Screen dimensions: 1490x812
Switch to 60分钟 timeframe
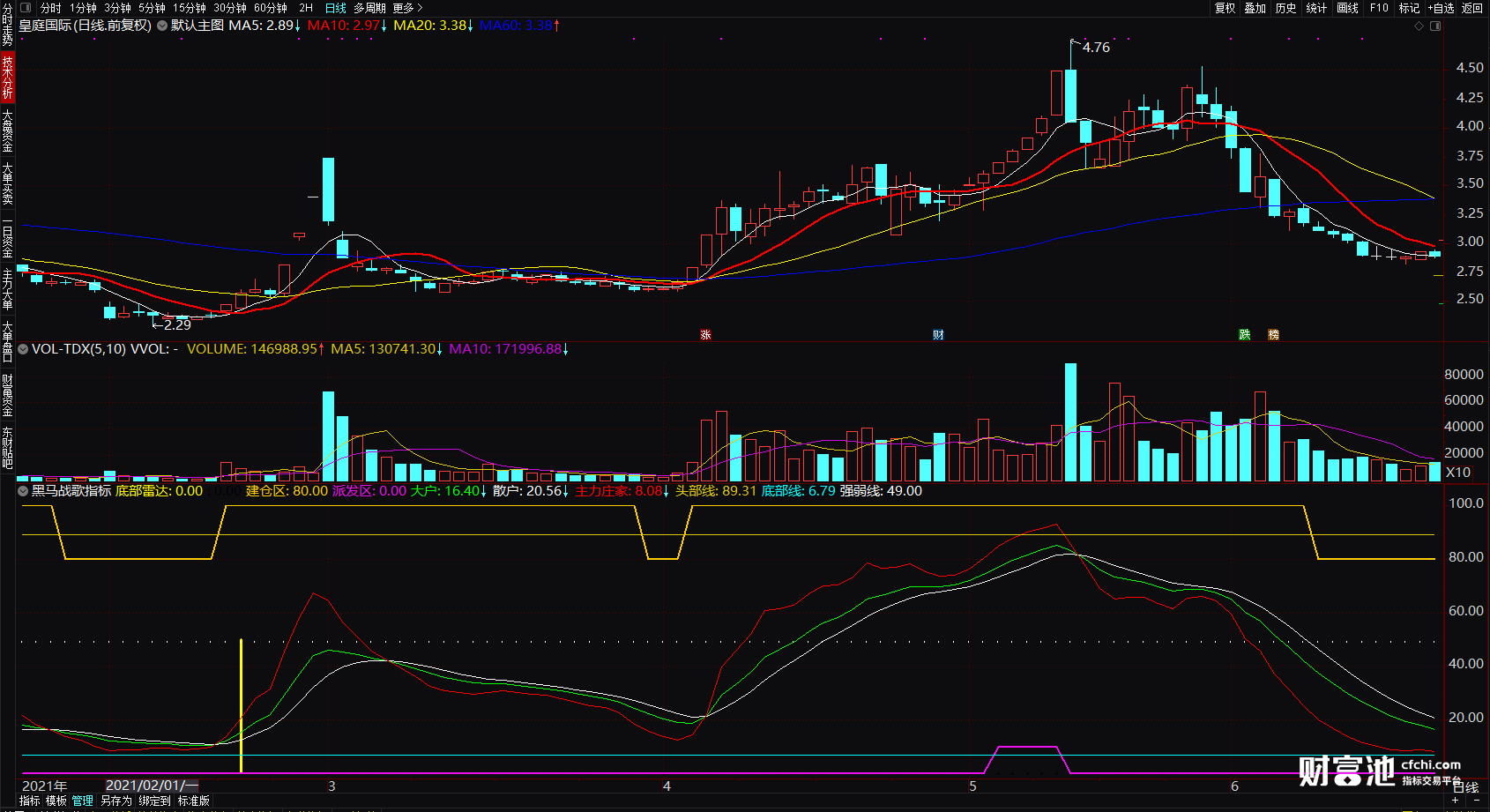click(x=271, y=8)
